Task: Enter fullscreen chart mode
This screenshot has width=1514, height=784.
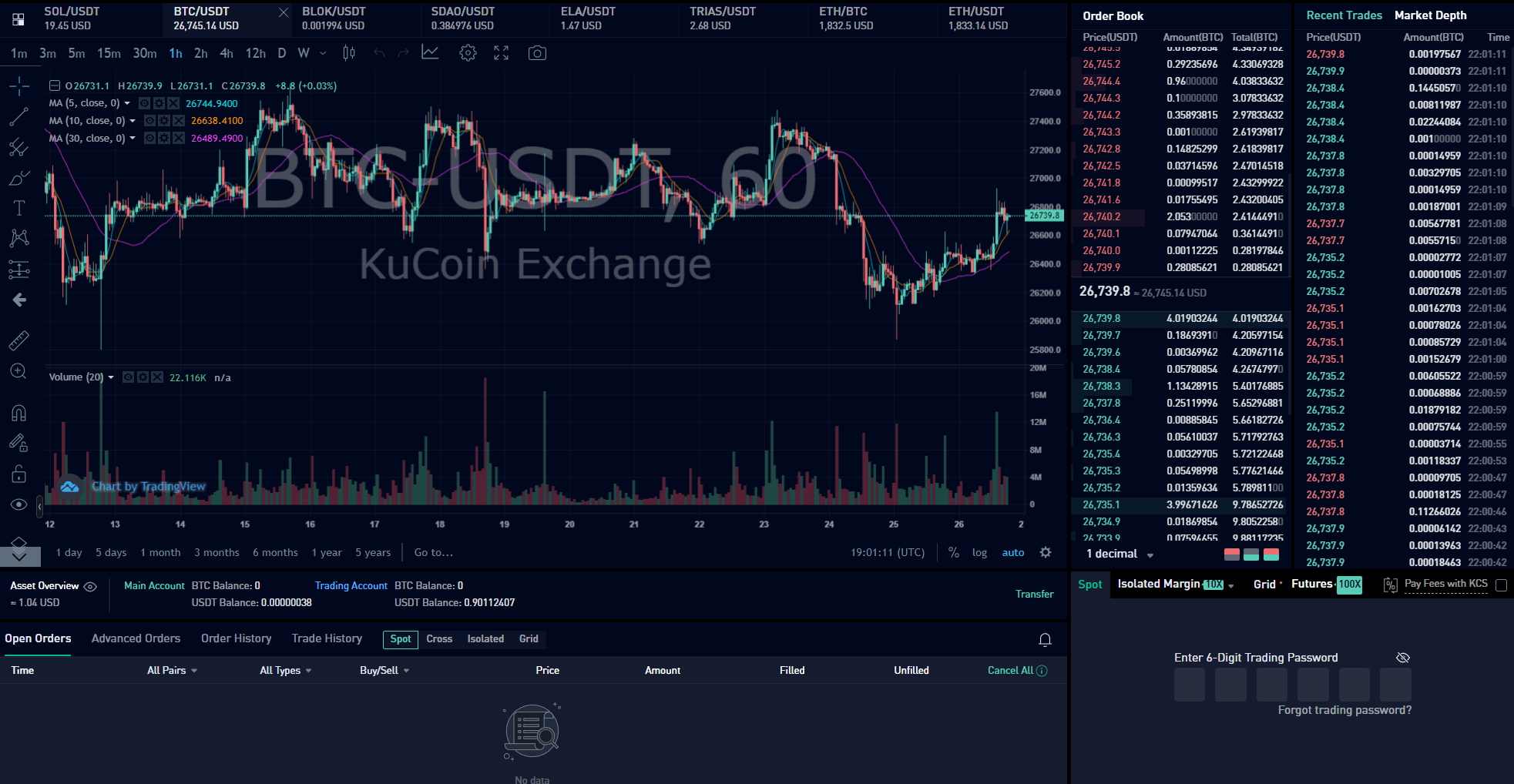Action: [502, 53]
